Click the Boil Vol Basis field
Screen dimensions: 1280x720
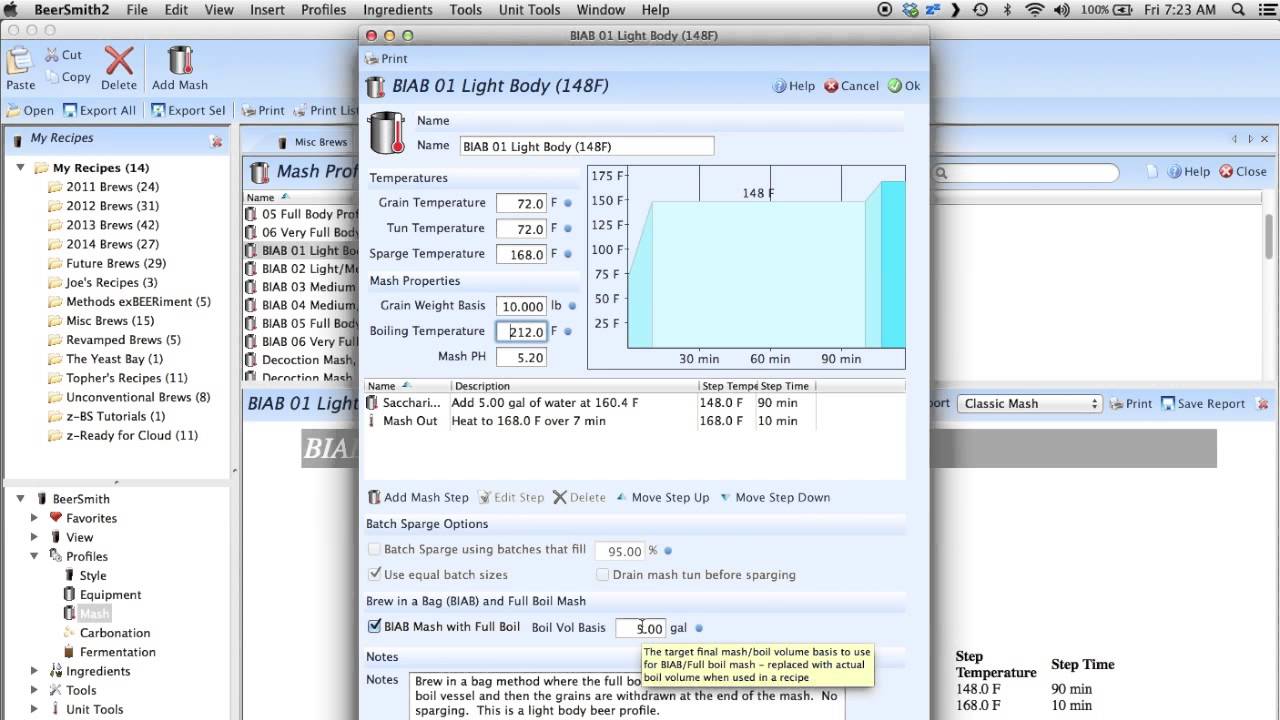pyautogui.click(x=640, y=628)
